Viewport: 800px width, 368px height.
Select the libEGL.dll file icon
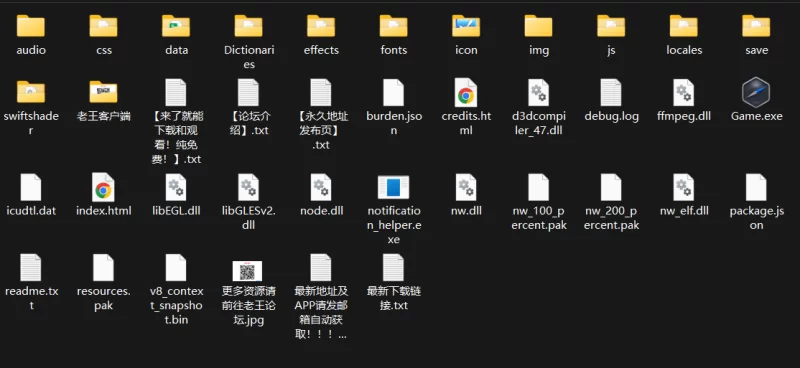click(x=176, y=187)
